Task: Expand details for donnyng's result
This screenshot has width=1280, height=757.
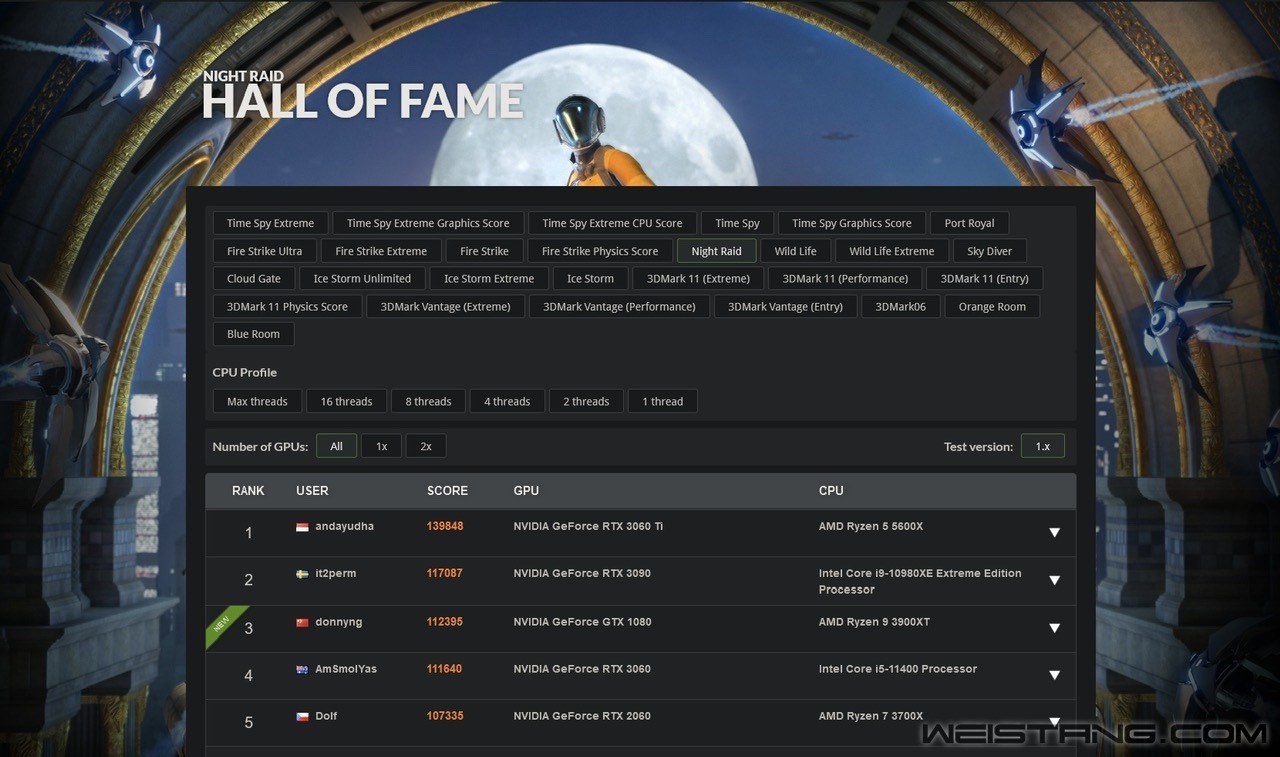Action: [1054, 628]
